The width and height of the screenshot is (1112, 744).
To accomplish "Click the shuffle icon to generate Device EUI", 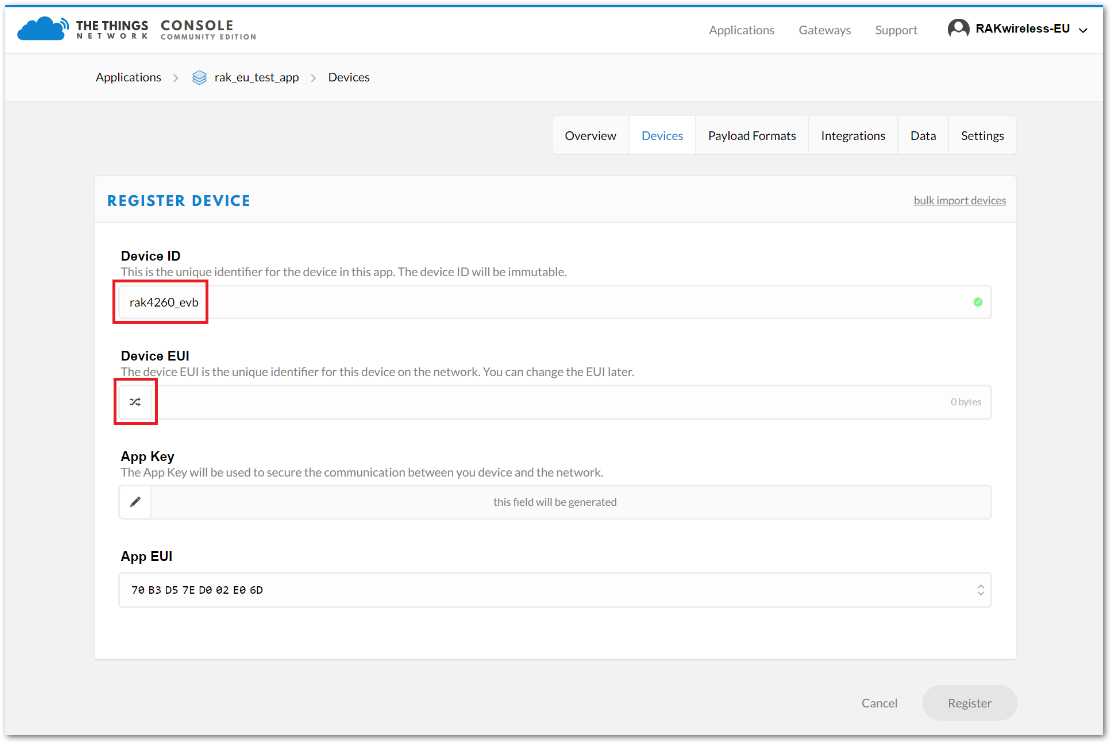I will tap(135, 402).
